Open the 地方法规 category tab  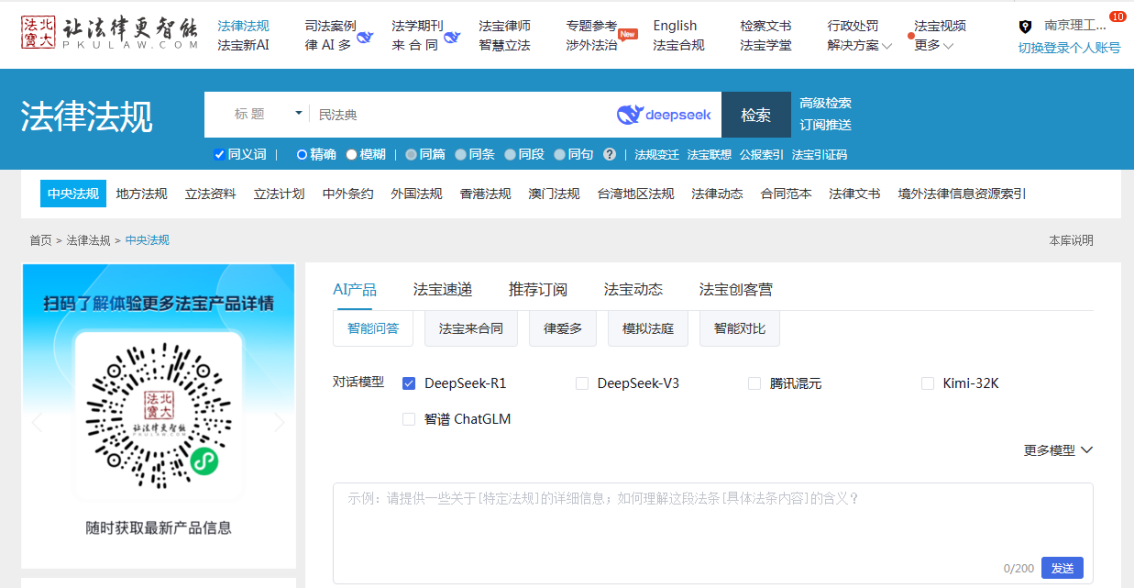click(141, 194)
